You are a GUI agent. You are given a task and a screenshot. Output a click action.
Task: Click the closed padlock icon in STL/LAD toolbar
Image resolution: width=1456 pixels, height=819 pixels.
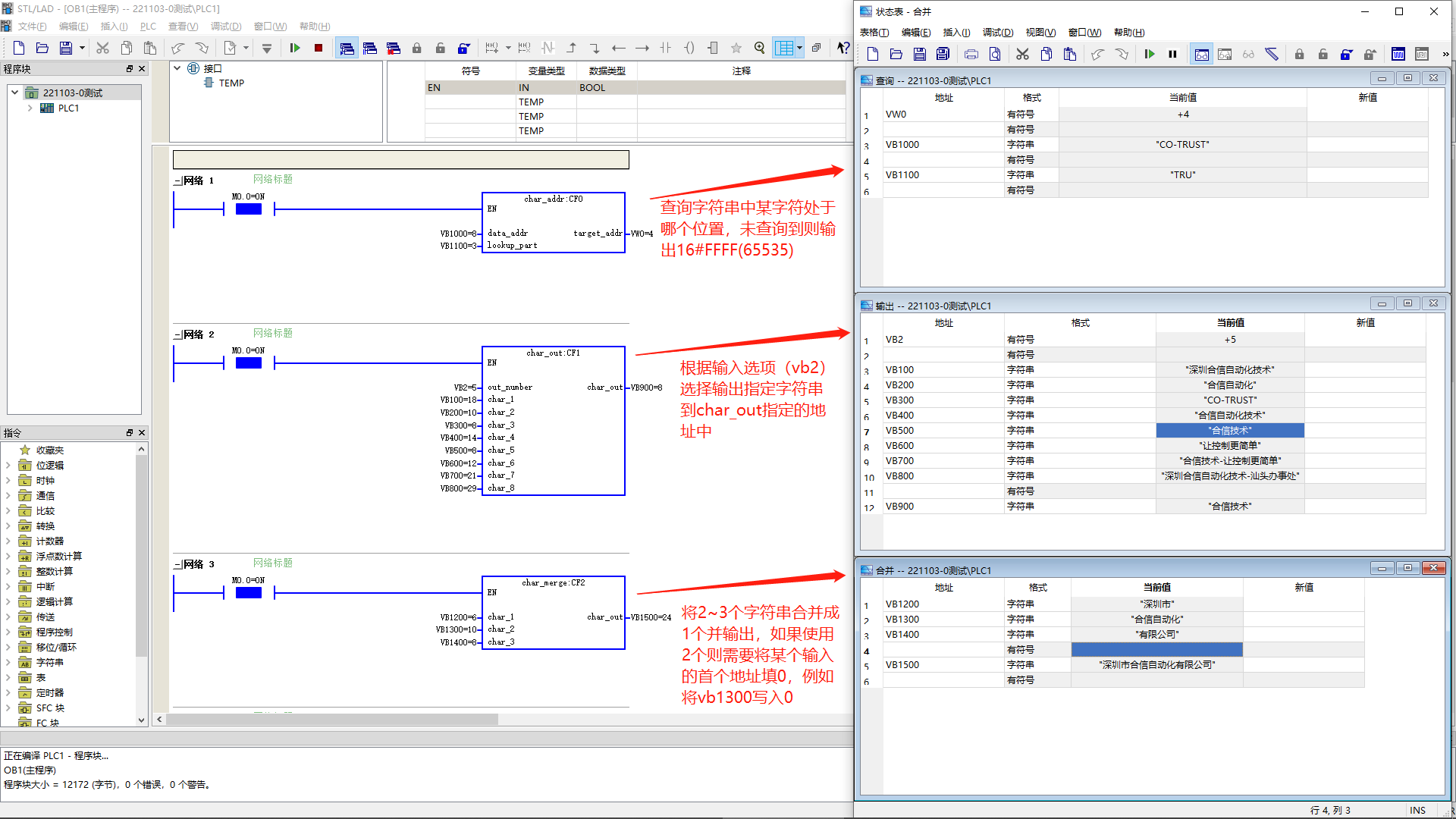pyautogui.click(x=417, y=49)
